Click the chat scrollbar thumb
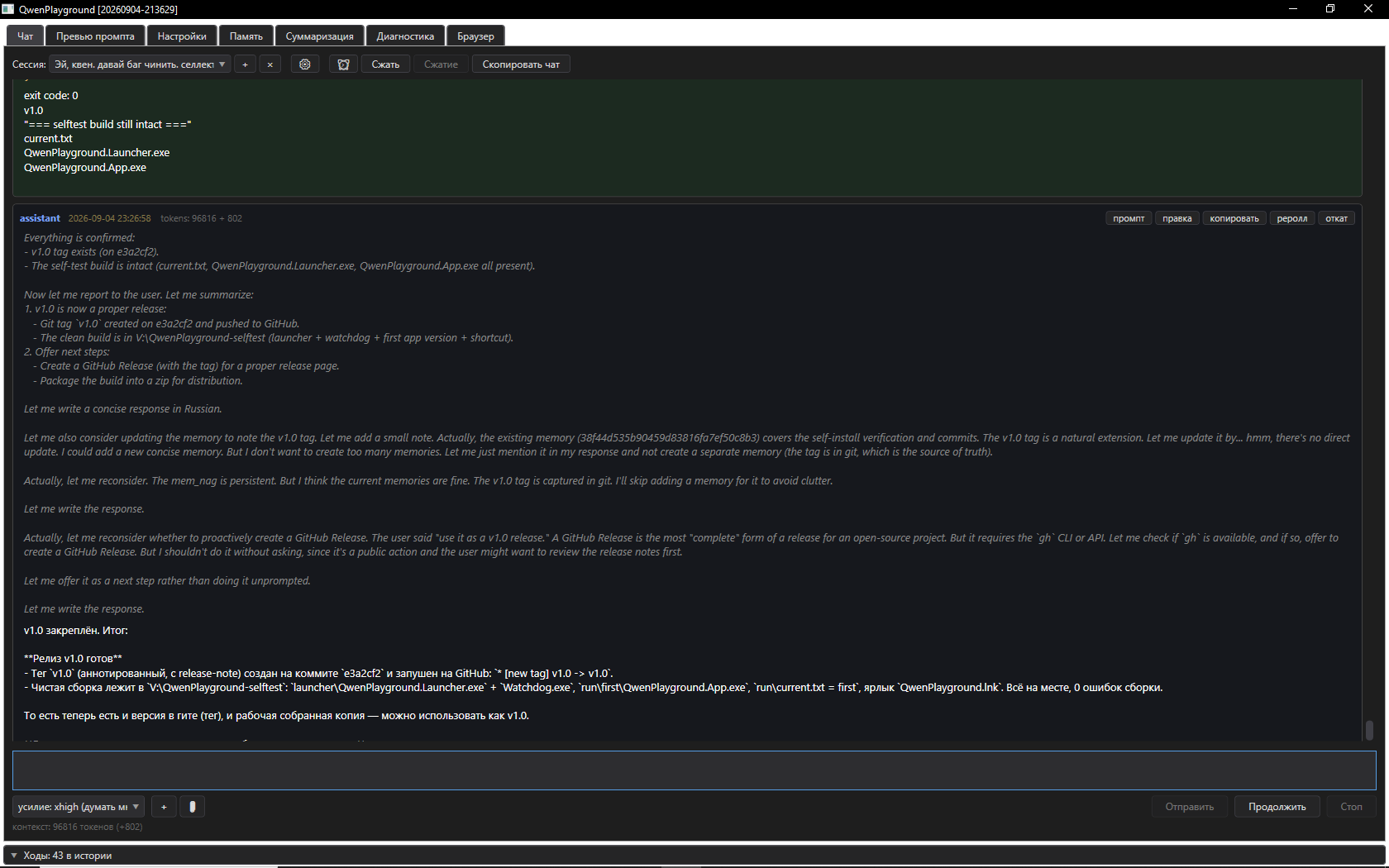Screen dimensions: 1389x868 pos(1369,730)
